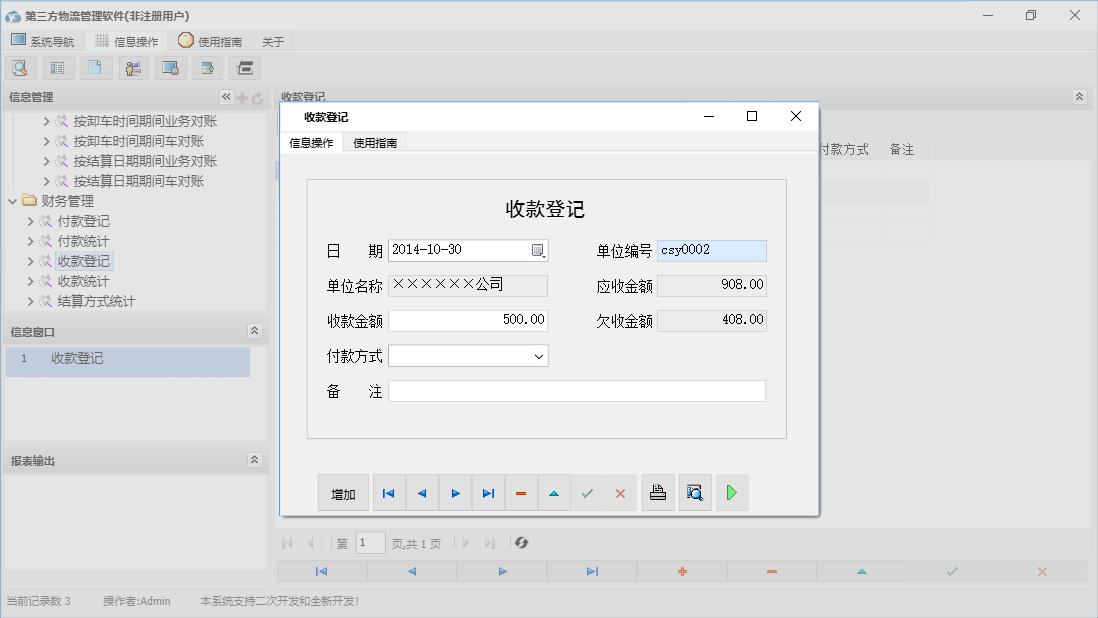Jump to the last record with the arrow icon

pos(488,492)
